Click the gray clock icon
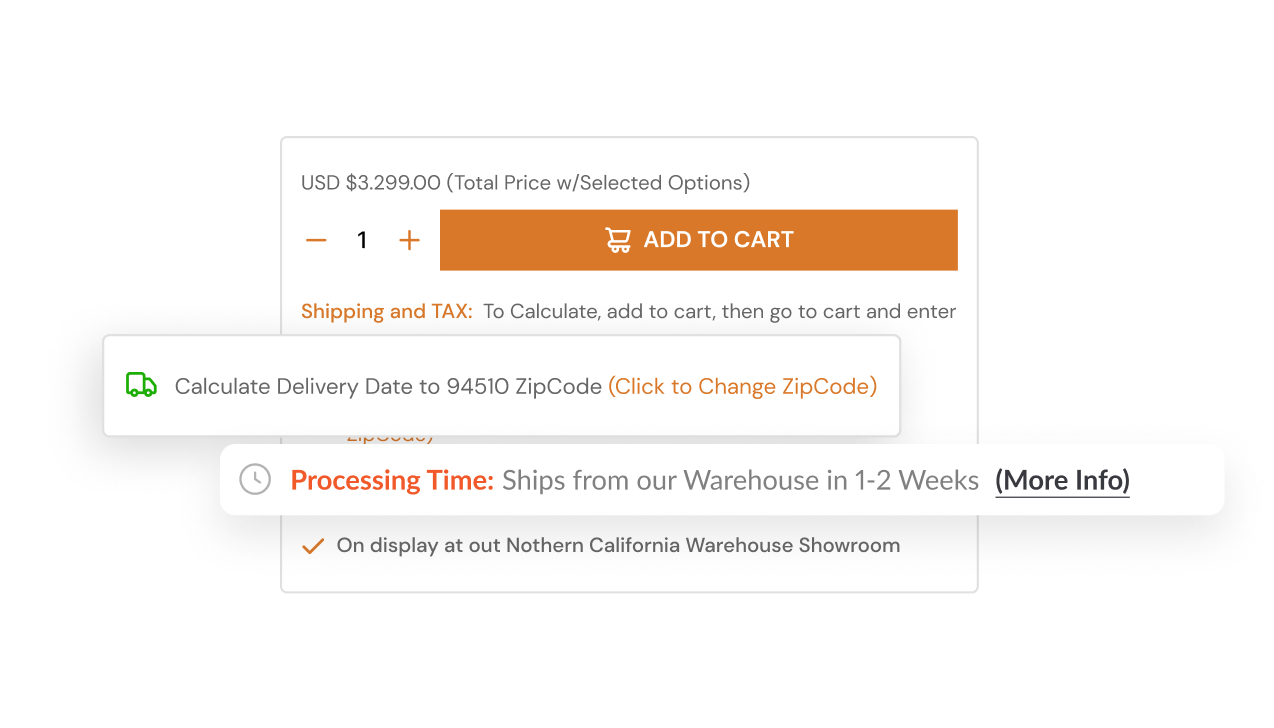The image size is (1274, 728). tap(255, 479)
